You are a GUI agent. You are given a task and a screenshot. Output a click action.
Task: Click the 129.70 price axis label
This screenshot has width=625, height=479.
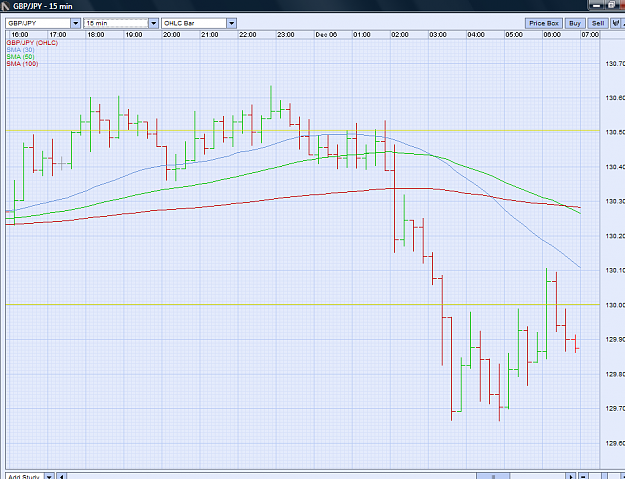coord(615,408)
